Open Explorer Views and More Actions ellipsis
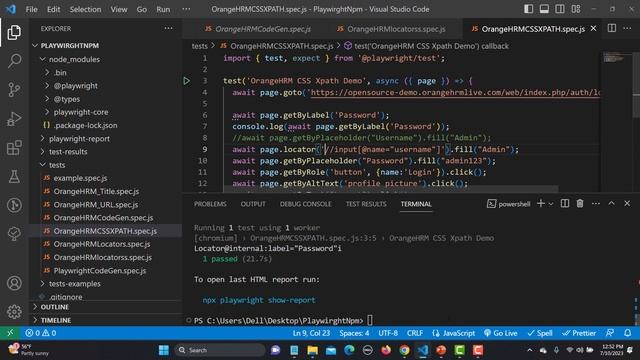The image size is (640, 360). [x=168, y=29]
